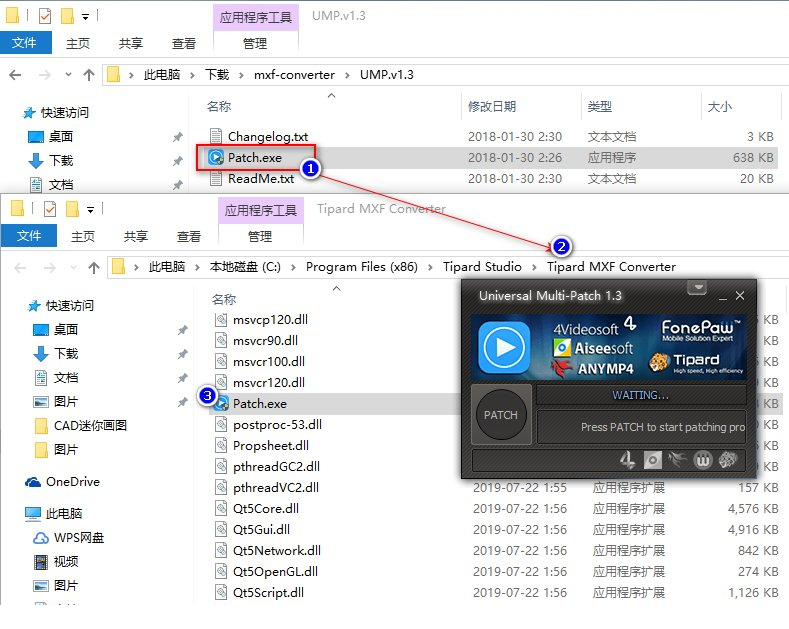Click 下載 in the UMP address bar
Viewport: 789px width, 629px height.
217,75
